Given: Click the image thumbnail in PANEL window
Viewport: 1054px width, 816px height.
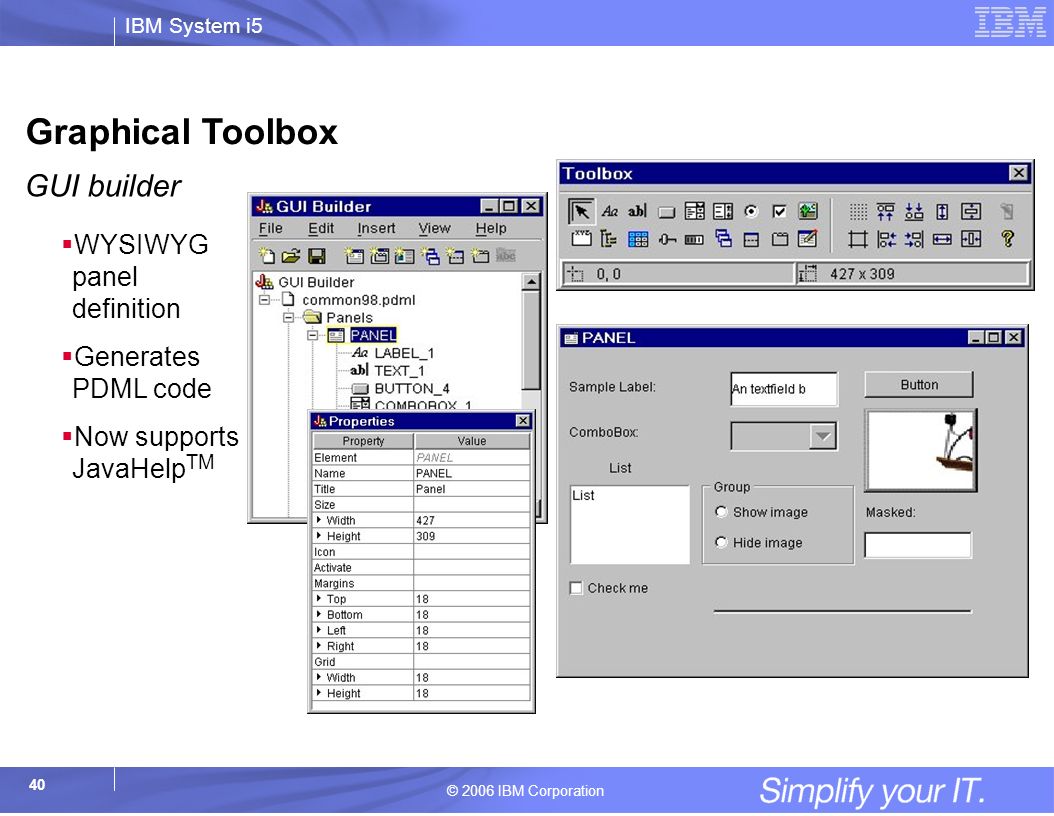Looking at the screenshot, I should pos(921,450).
